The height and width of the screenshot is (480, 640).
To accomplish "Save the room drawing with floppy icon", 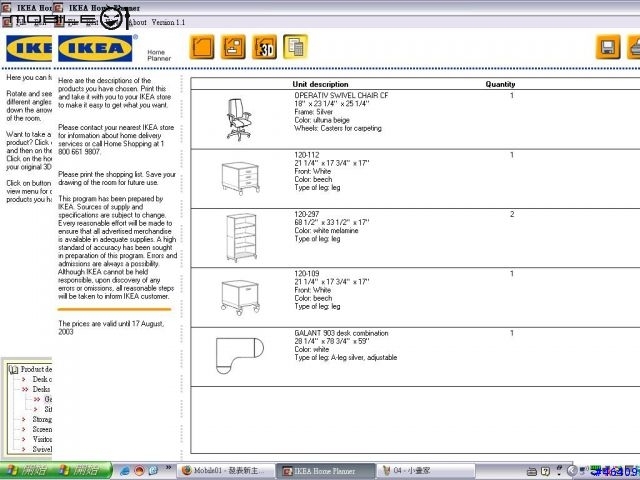I will click(x=608, y=47).
